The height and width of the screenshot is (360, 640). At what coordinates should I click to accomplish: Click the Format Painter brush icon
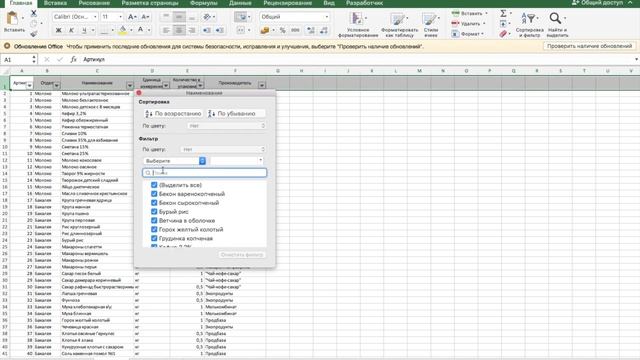pos(34,33)
